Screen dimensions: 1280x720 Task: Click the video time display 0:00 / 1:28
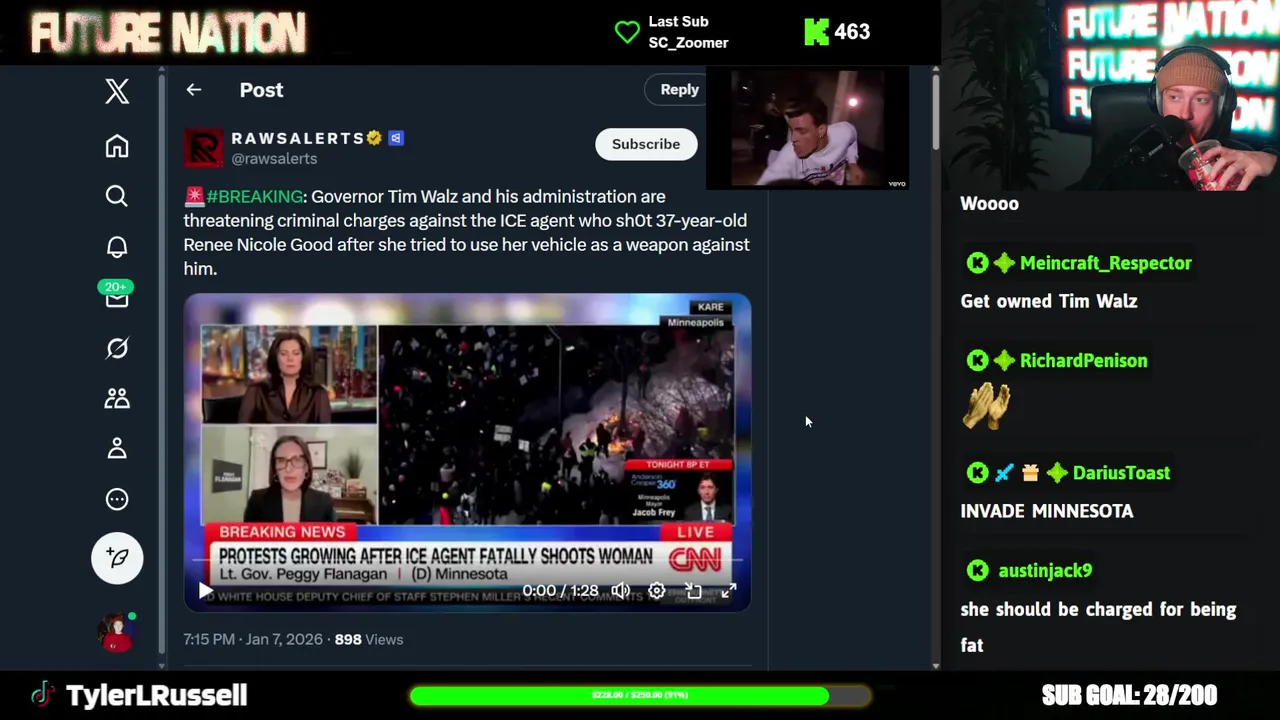(x=560, y=591)
